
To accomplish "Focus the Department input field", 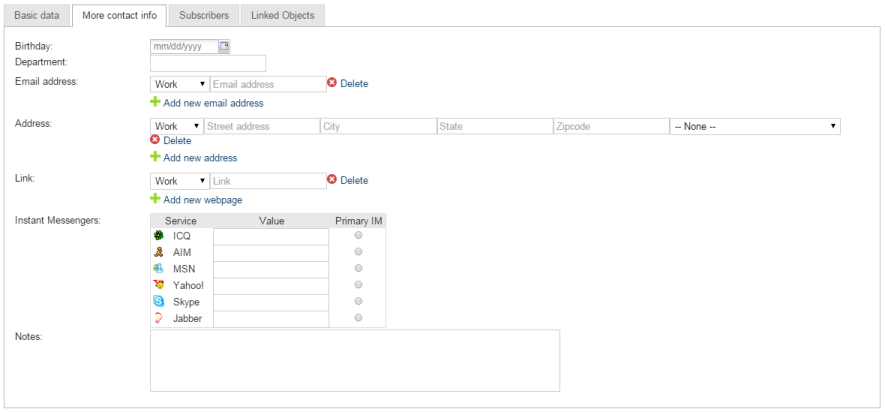I will 207,64.
